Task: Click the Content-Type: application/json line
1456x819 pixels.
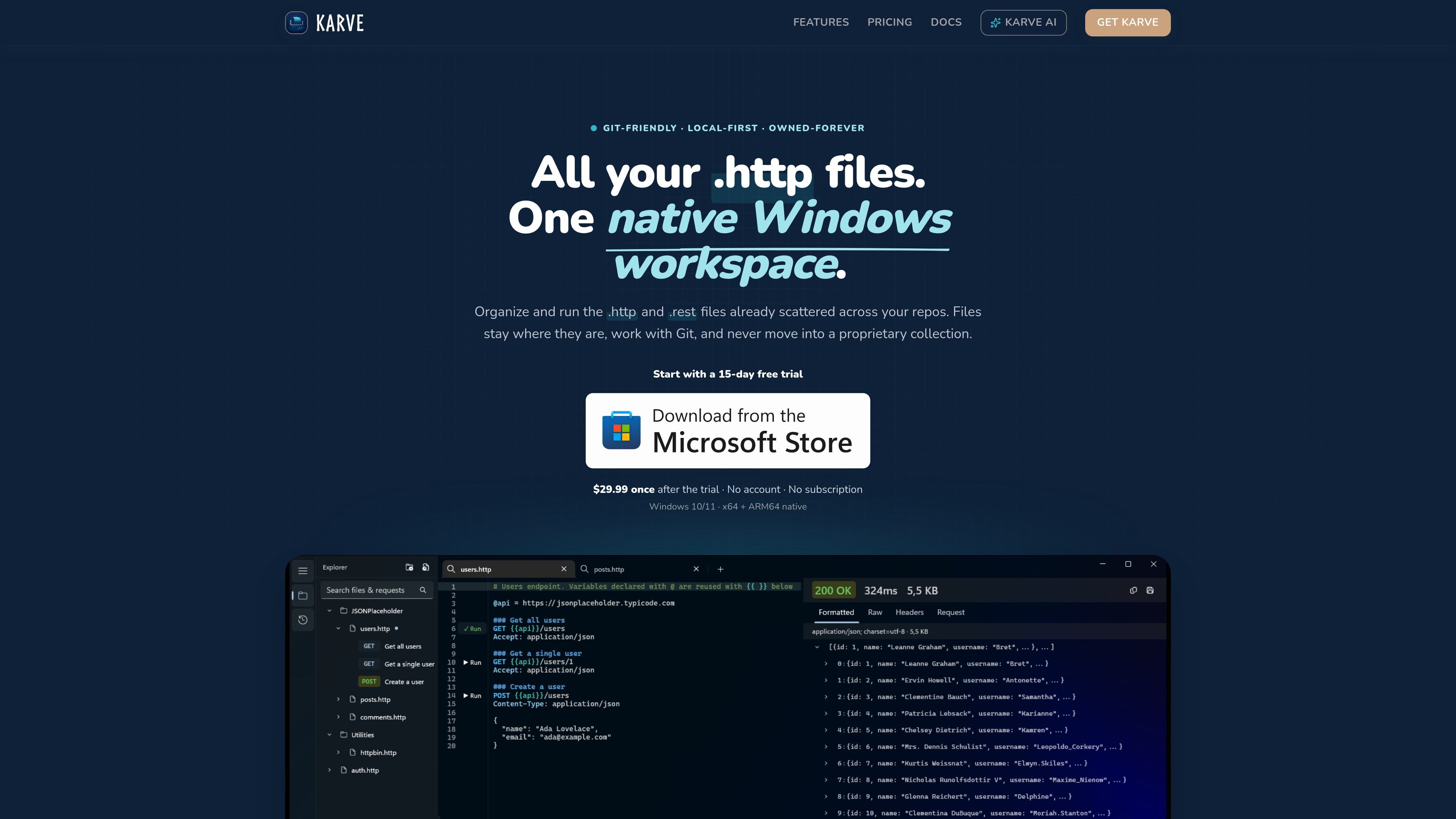Action: click(556, 704)
